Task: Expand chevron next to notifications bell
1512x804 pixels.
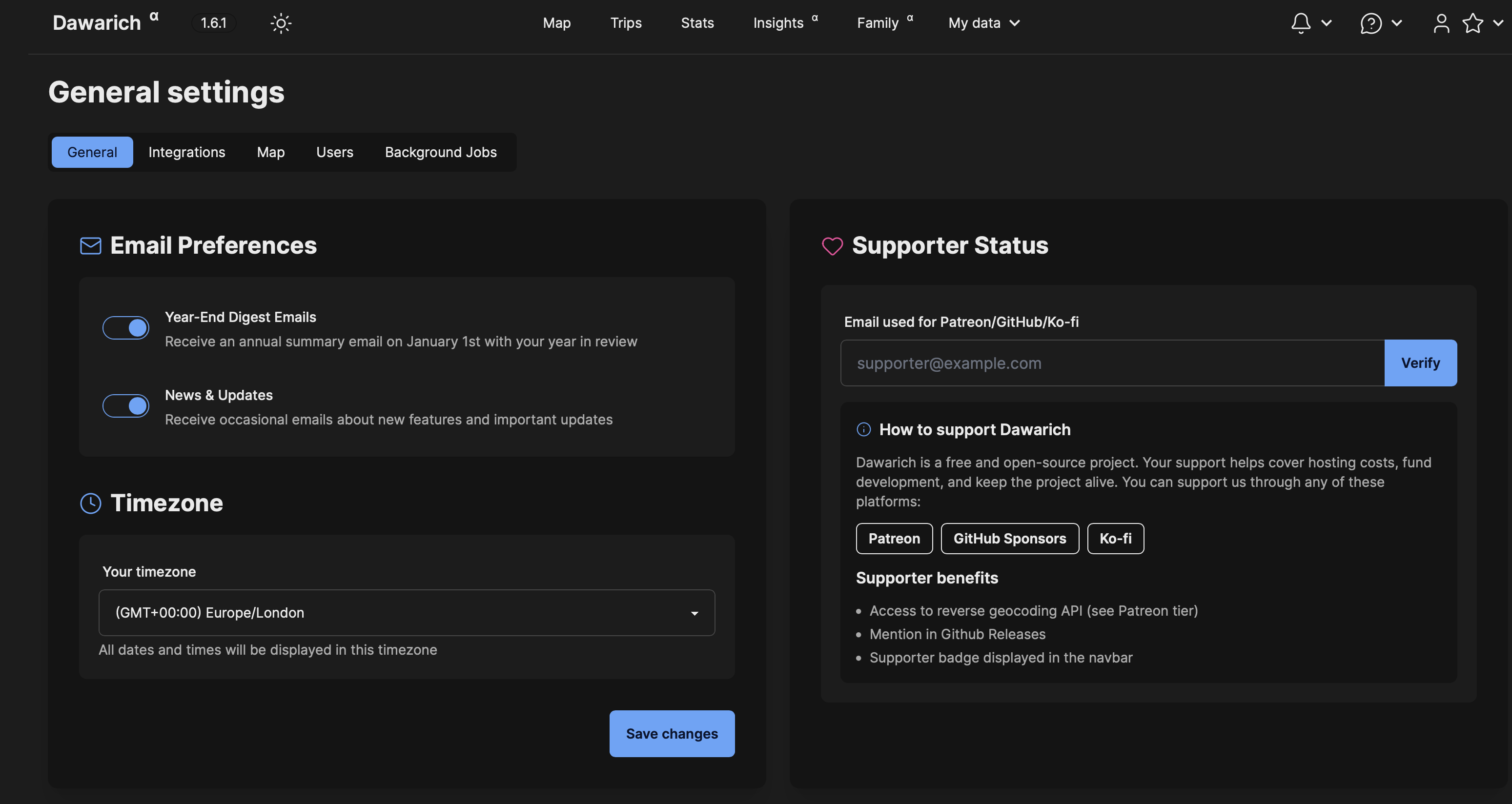Action: 1327,23
